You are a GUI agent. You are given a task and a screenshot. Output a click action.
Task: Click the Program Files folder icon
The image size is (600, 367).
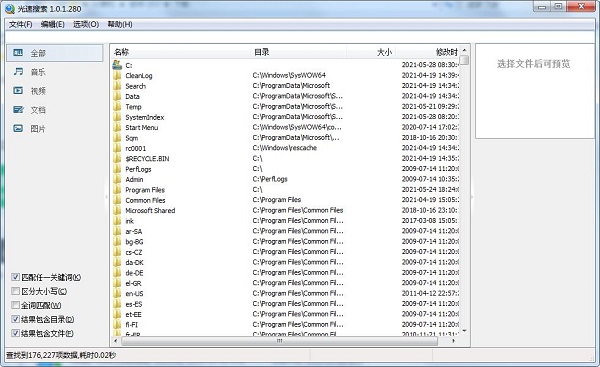point(117,190)
